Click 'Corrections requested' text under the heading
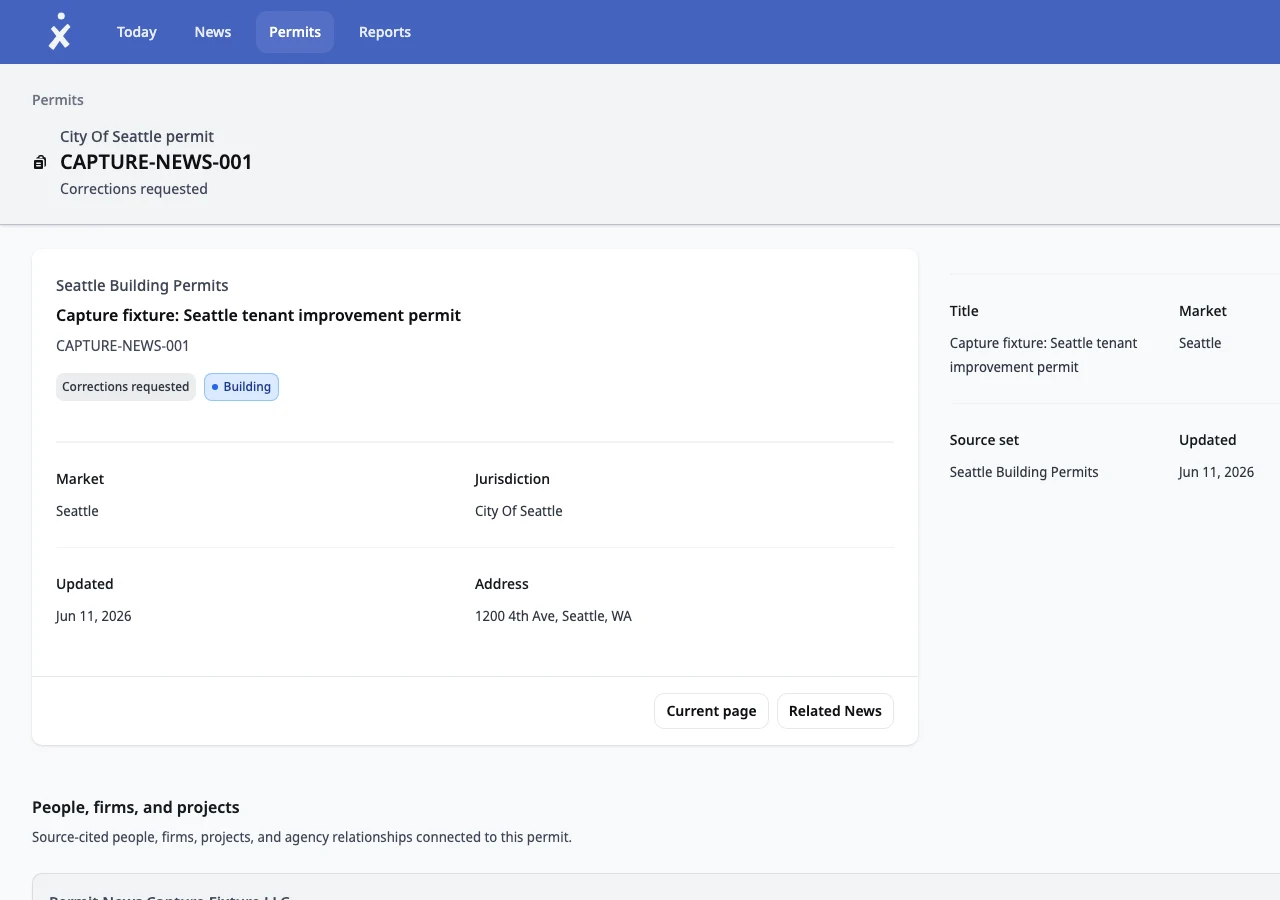 pos(134,189)
